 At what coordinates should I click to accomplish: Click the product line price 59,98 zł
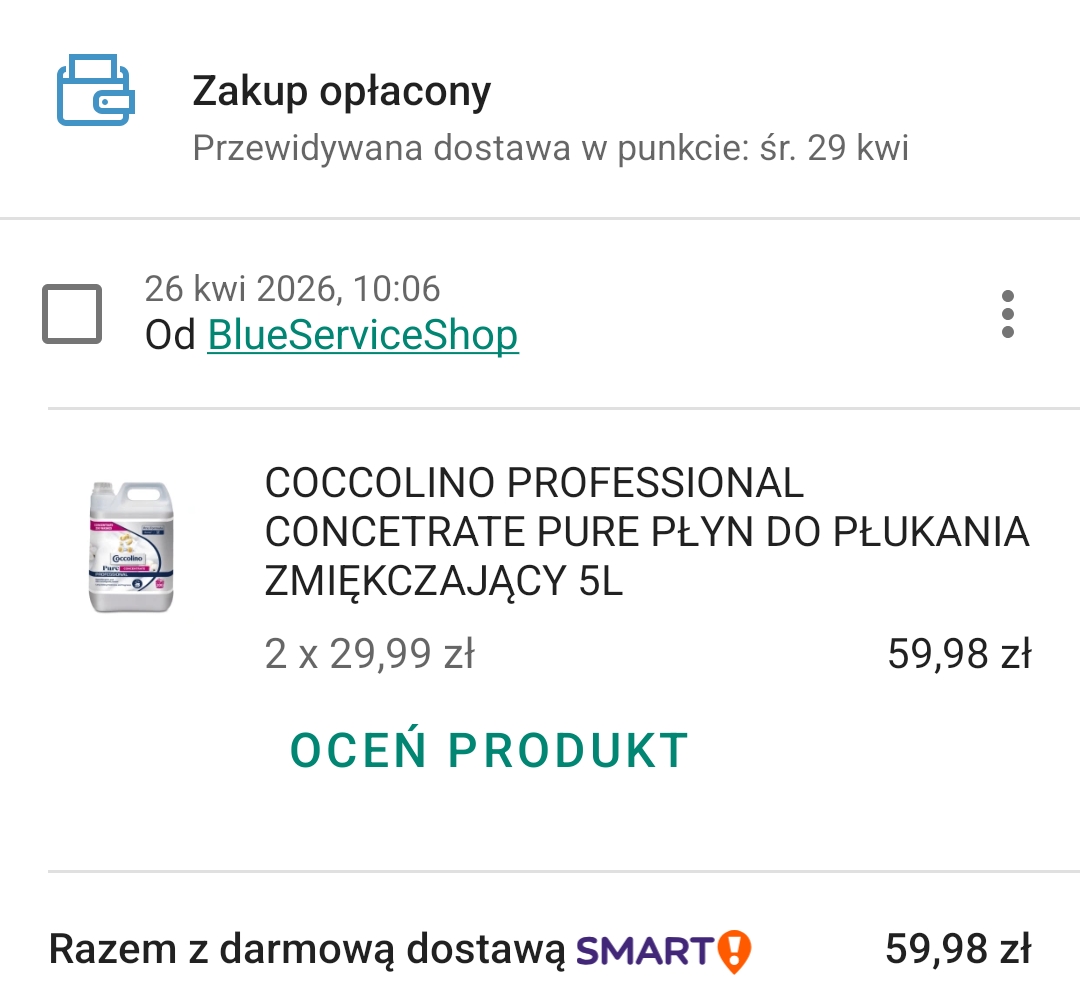pos(959,654)
